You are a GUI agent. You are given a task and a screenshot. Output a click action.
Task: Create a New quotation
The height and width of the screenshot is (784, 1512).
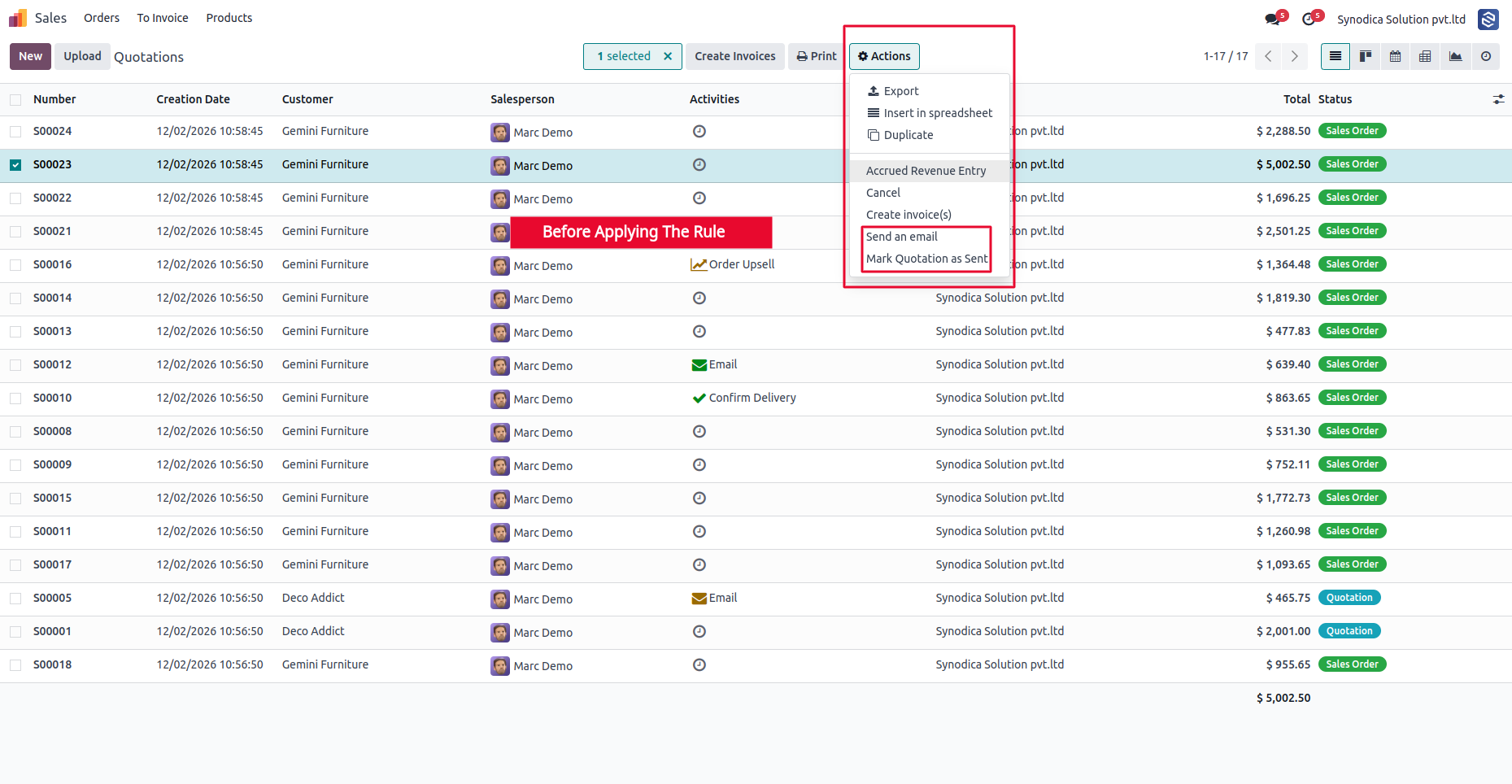(30, 56)
